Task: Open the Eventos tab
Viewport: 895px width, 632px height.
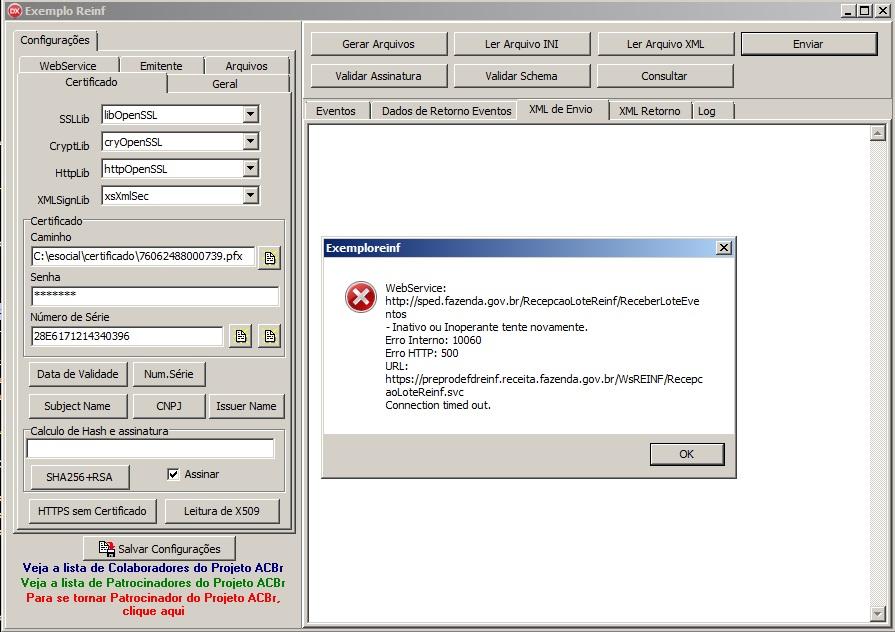Action: click(336, 111)
